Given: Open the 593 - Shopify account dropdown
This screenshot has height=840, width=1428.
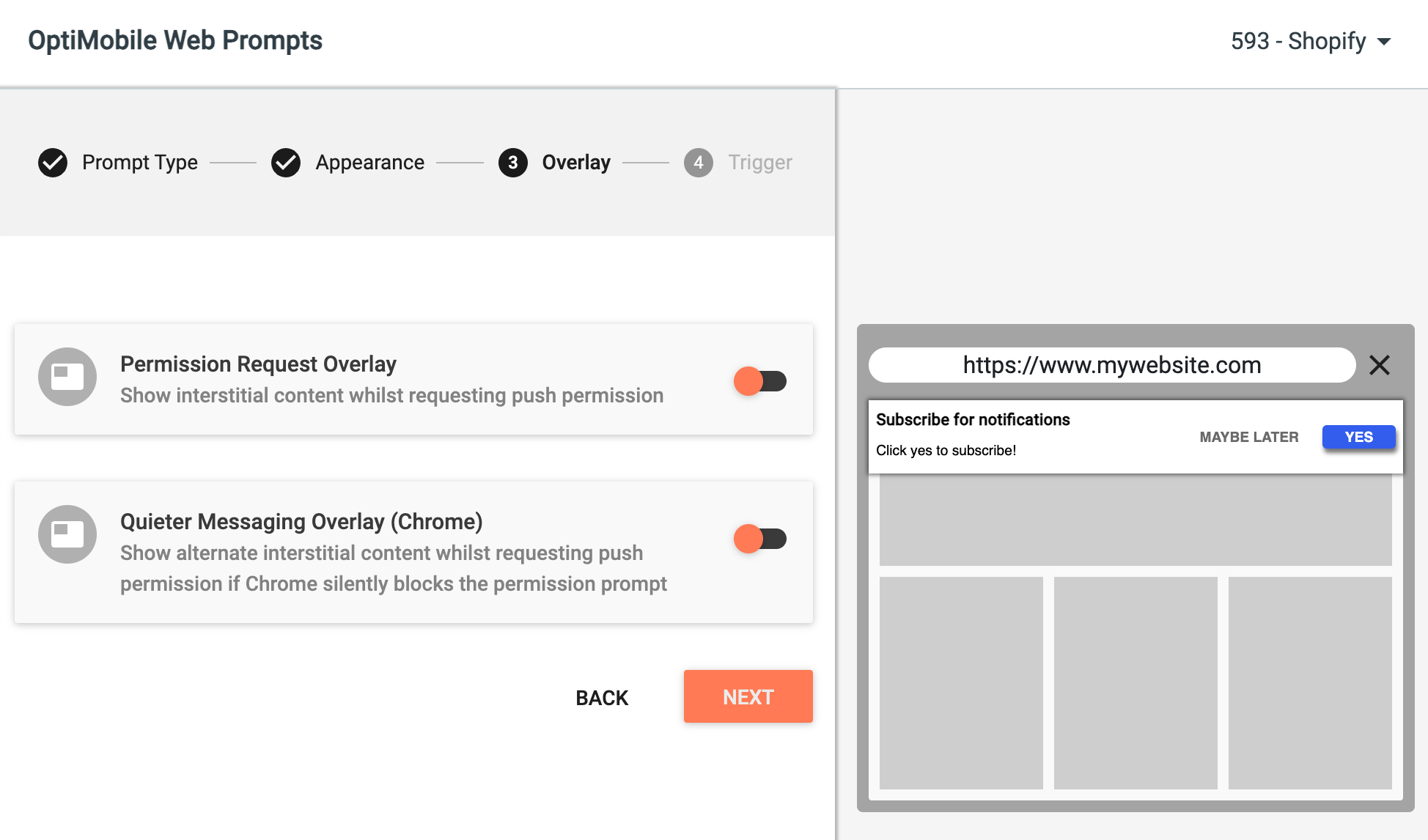Looking at the screenshot, I should [x=1311, y=41].
